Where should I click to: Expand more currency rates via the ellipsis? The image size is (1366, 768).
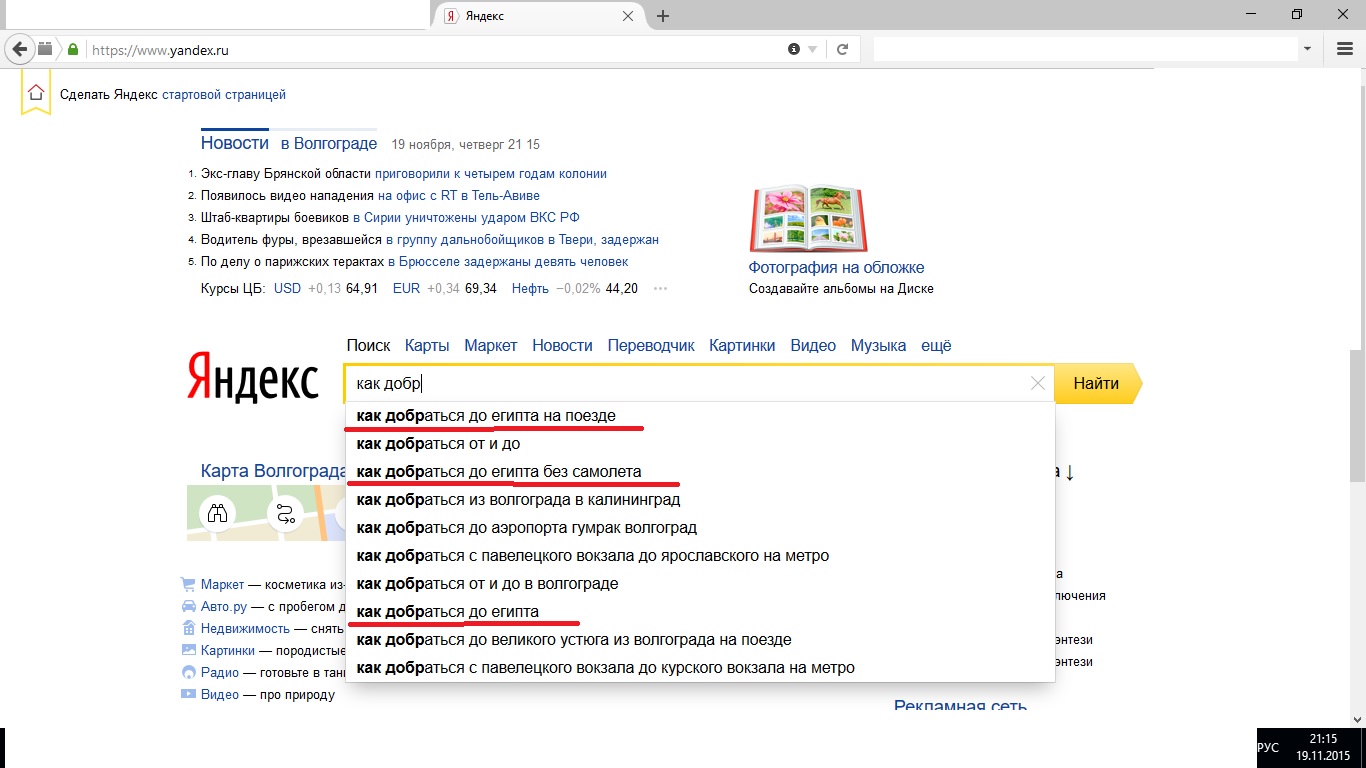tap(660, 289)
